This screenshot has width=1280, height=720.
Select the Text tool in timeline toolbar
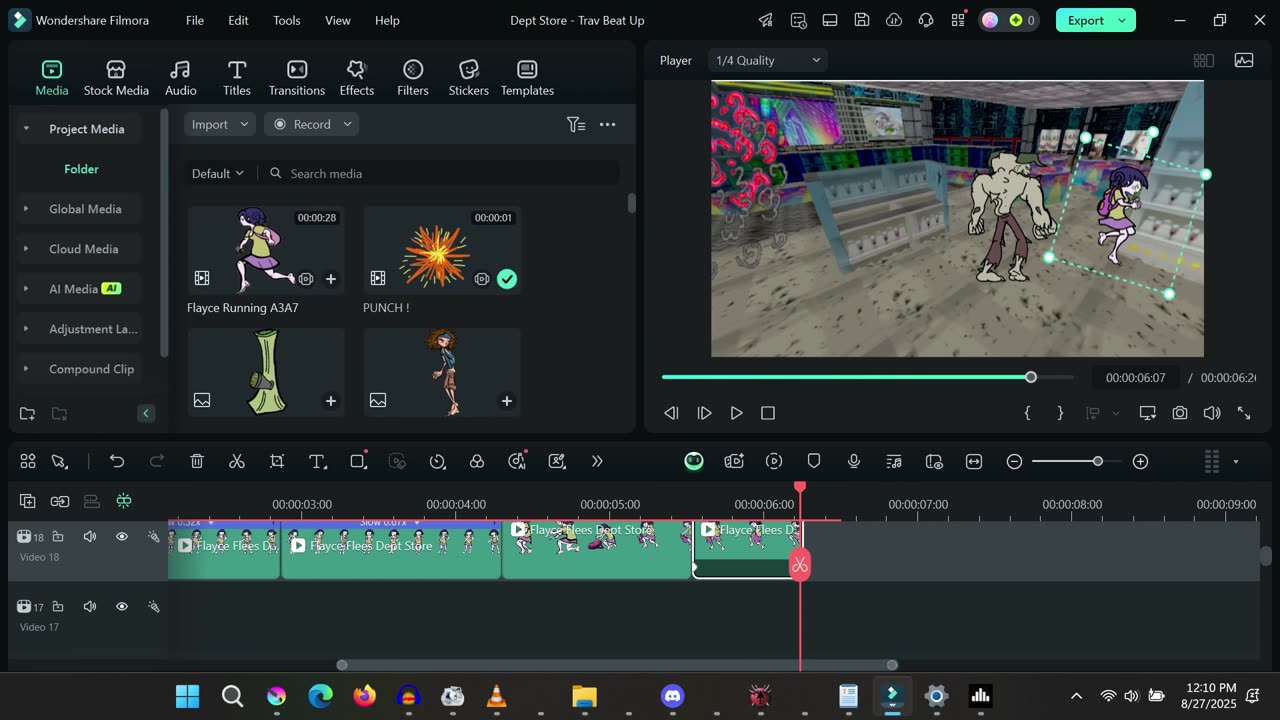(x=317, y=461)
